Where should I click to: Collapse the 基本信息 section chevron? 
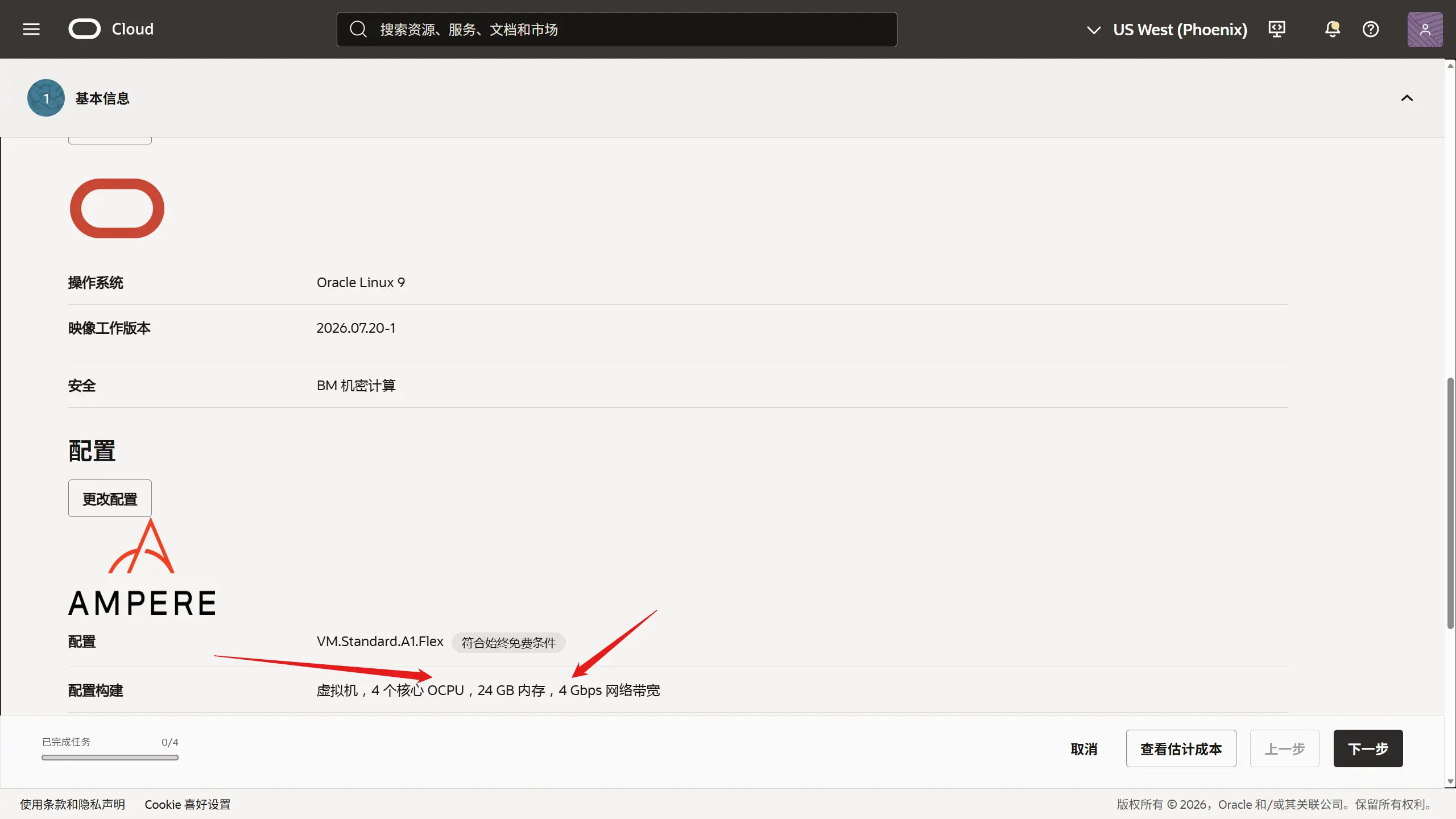[x=1407, y=98]
